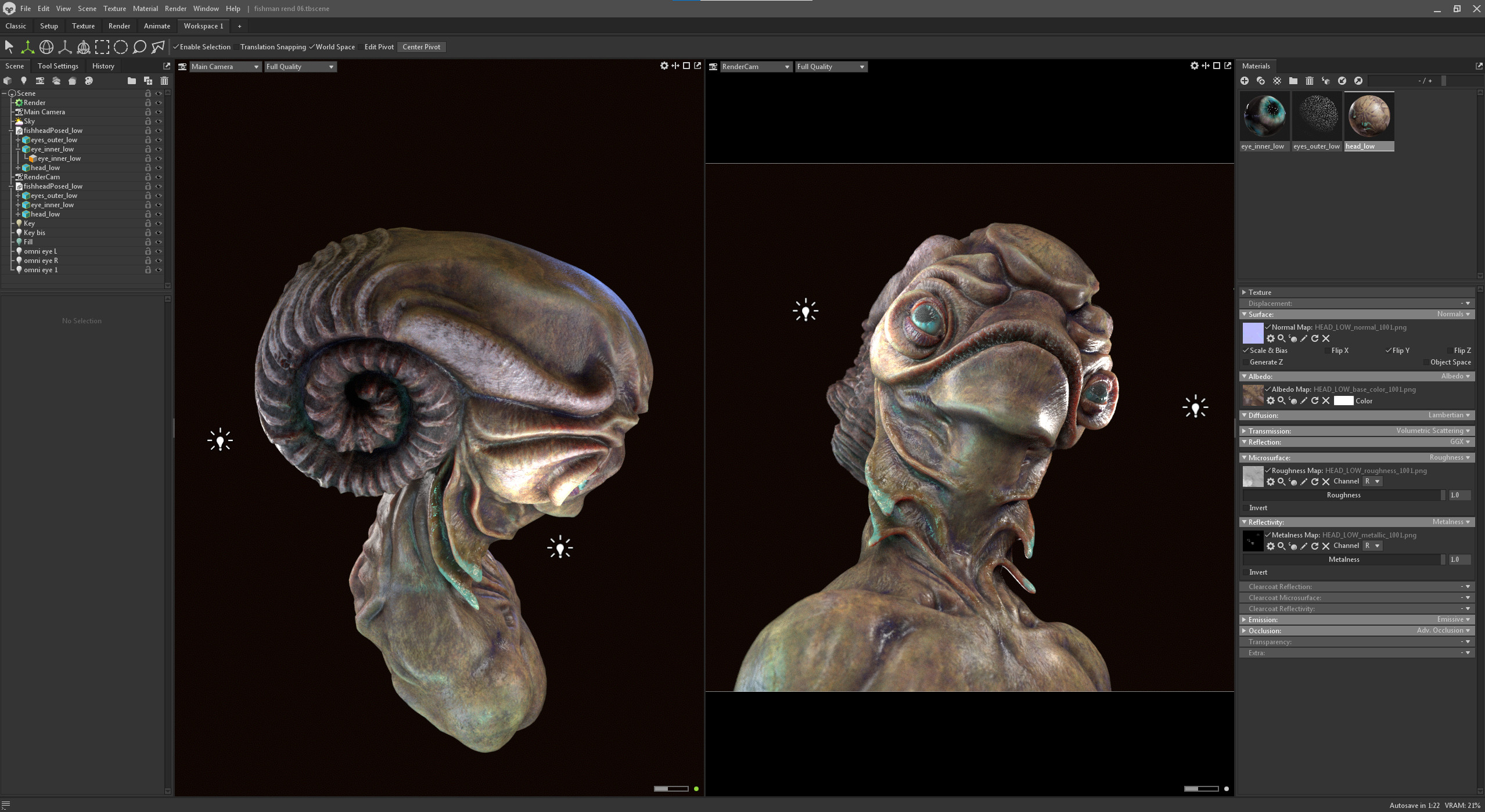The image size is (1485, 812).
Task: Open the Material menu
Action: click(145, 9)
